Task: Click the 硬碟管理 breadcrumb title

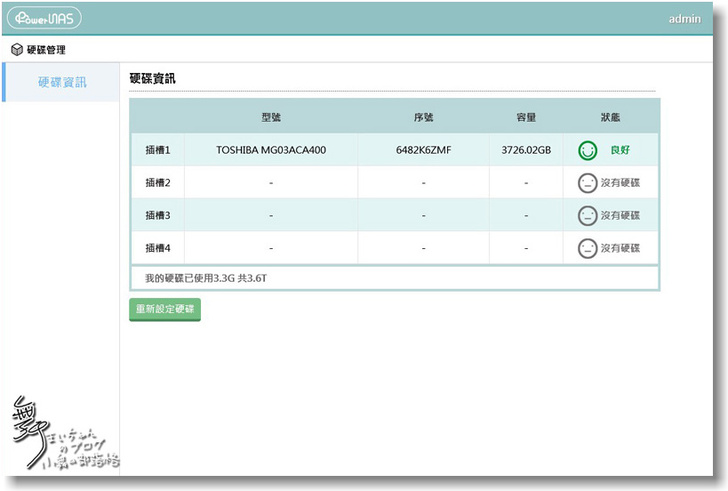Action: (x=46, y=49)
